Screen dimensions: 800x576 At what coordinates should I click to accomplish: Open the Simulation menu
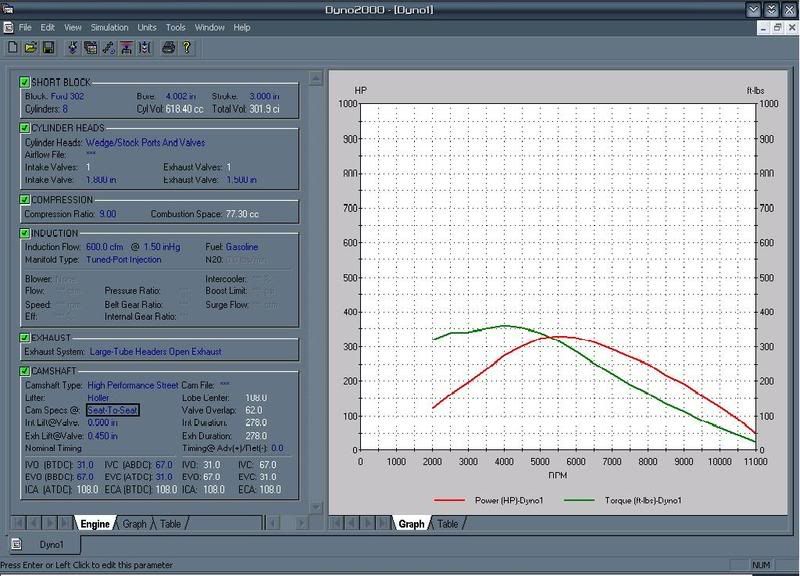point(109,28)
